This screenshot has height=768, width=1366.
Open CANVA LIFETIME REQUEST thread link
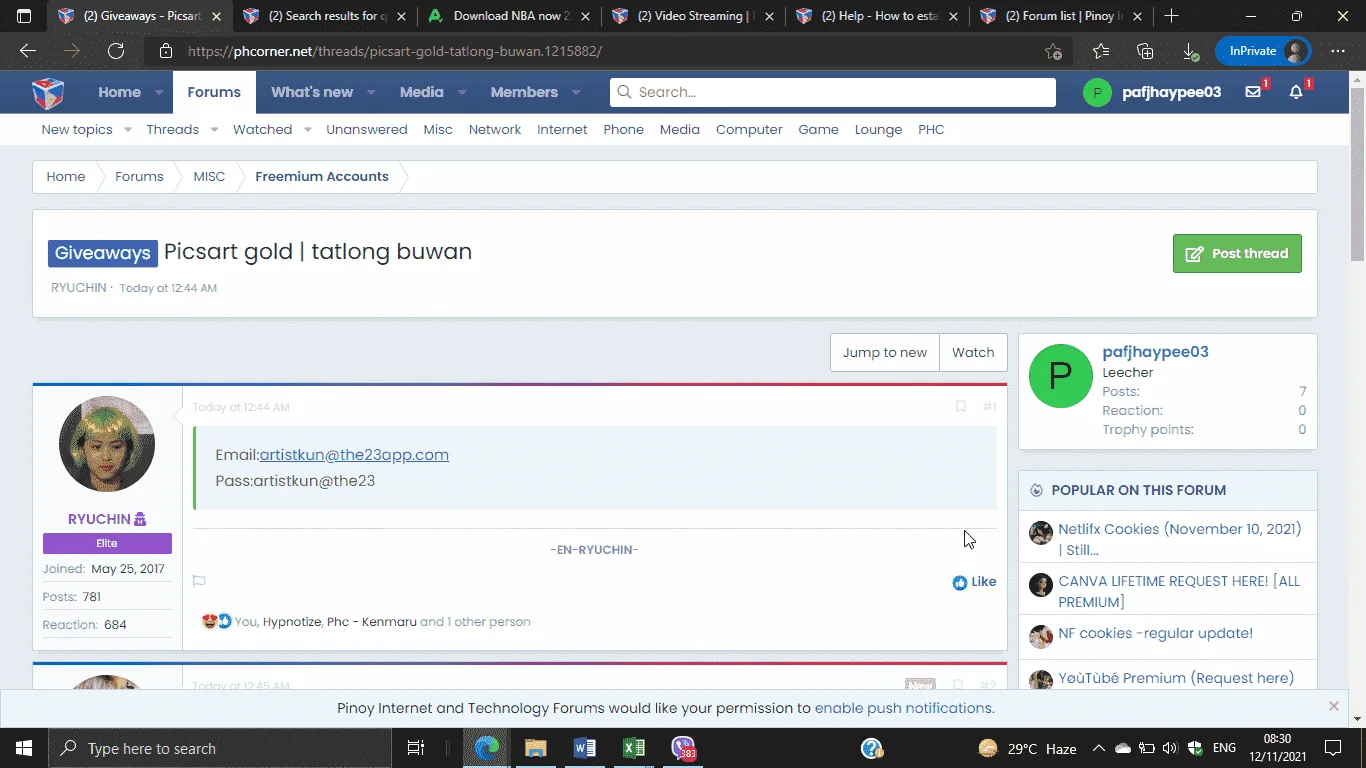pos(1180,591)
